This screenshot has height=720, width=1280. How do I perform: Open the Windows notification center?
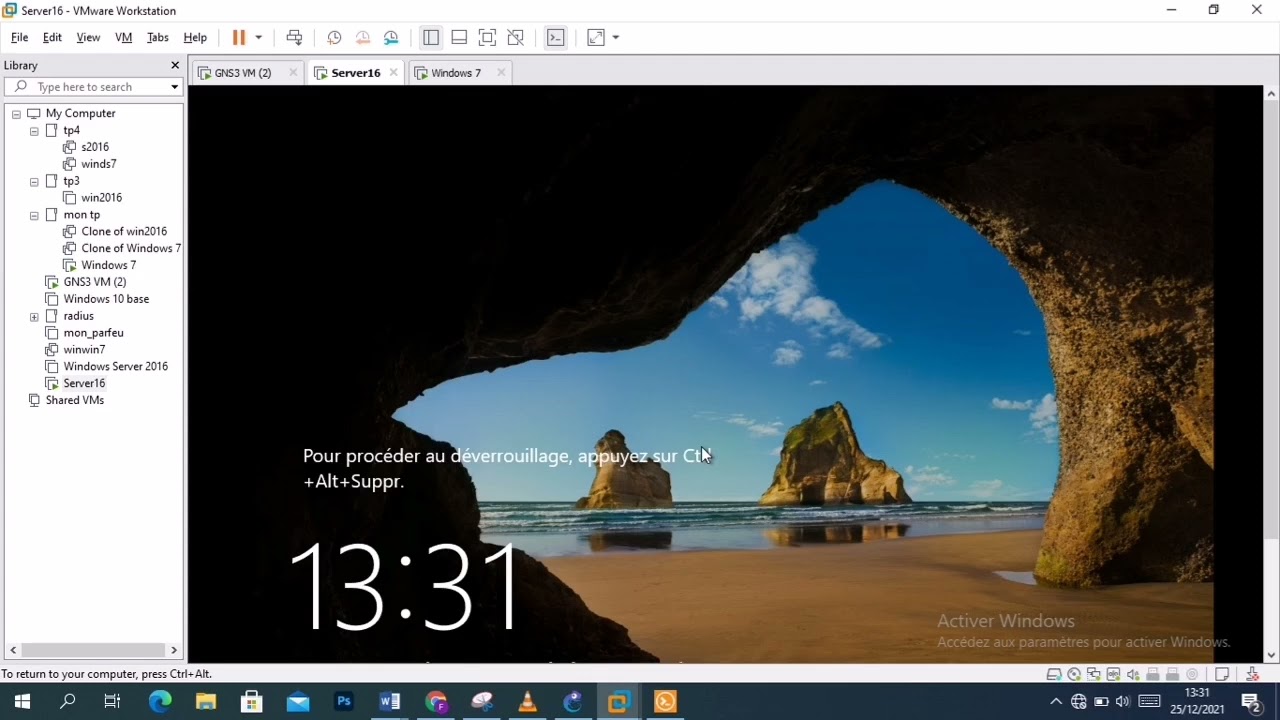point(1250,702)
